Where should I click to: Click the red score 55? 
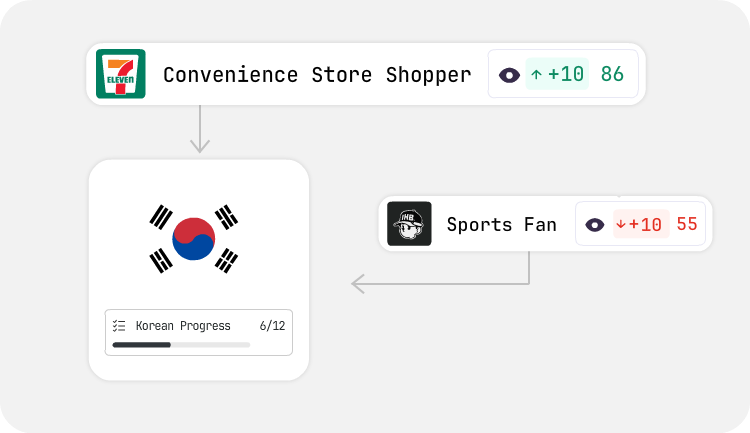687,225
